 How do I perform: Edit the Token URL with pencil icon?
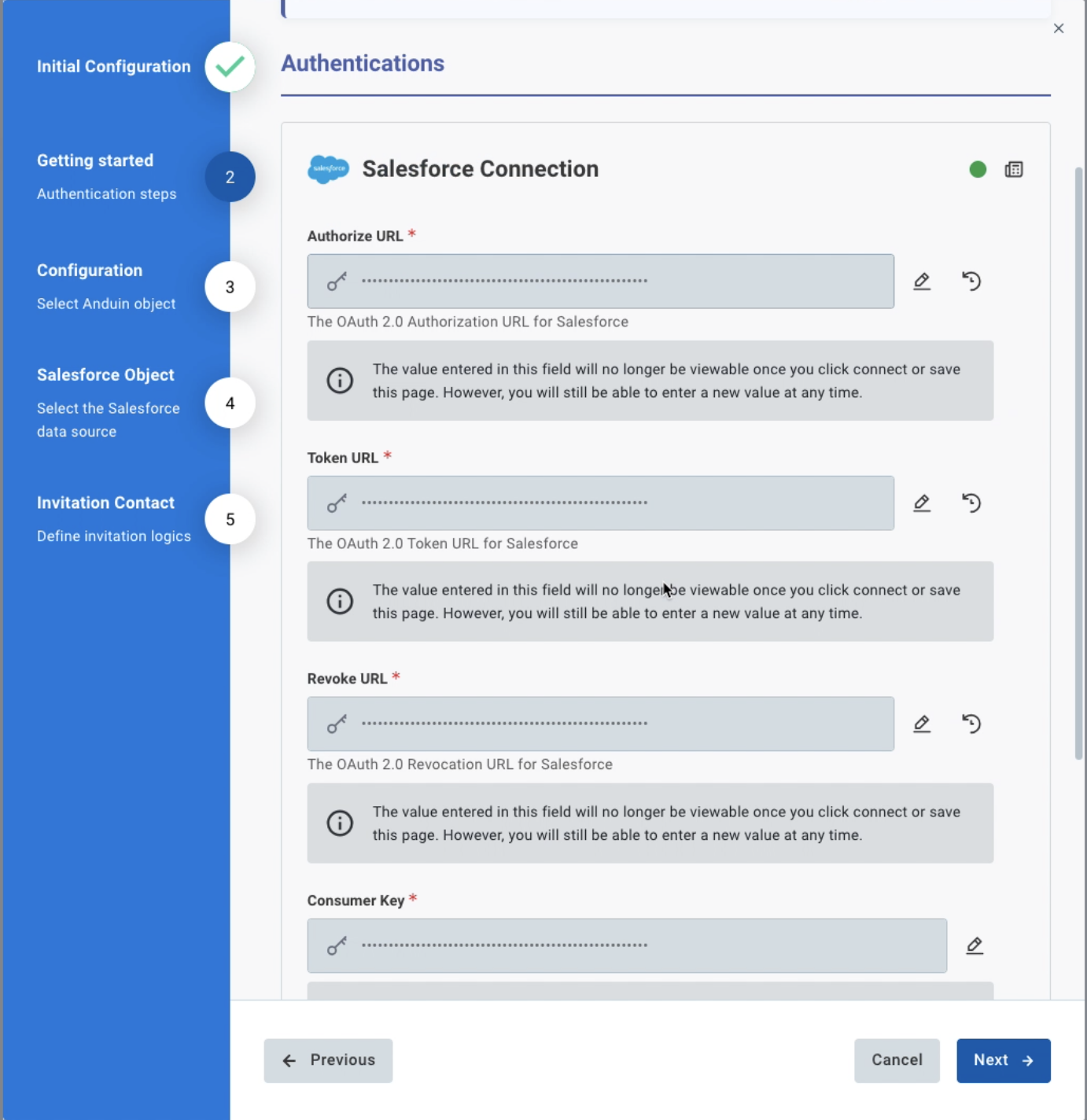point(922,503)
